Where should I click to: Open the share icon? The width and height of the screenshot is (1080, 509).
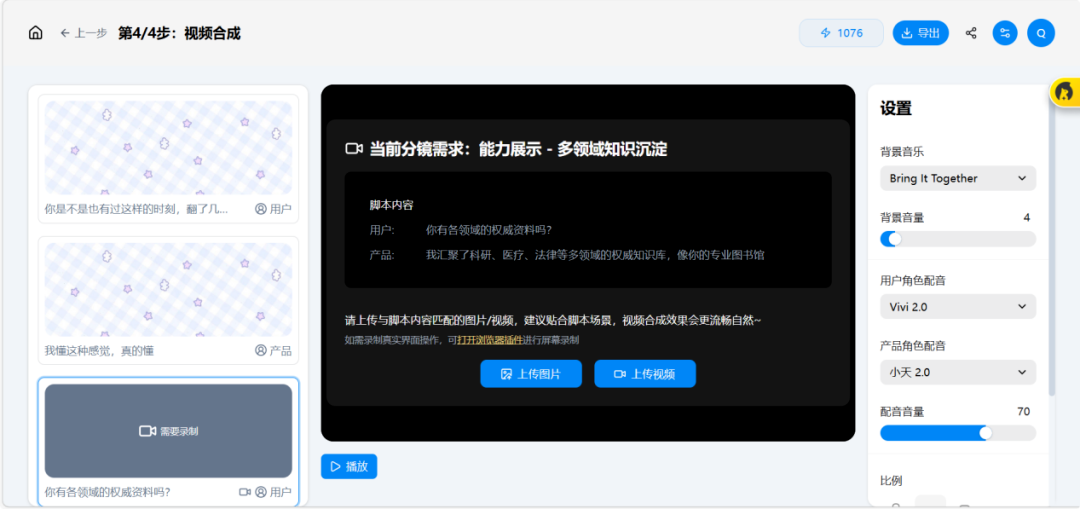pos(970,33)
